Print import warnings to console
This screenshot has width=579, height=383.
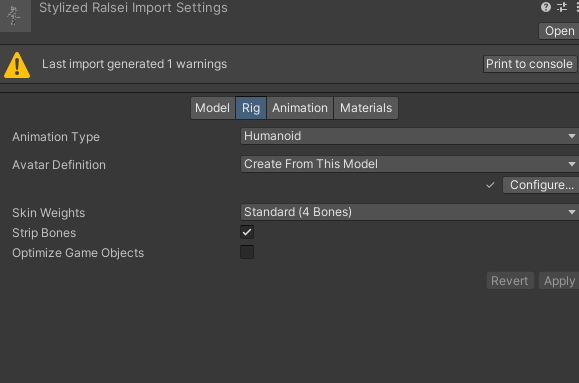(530, 64)
